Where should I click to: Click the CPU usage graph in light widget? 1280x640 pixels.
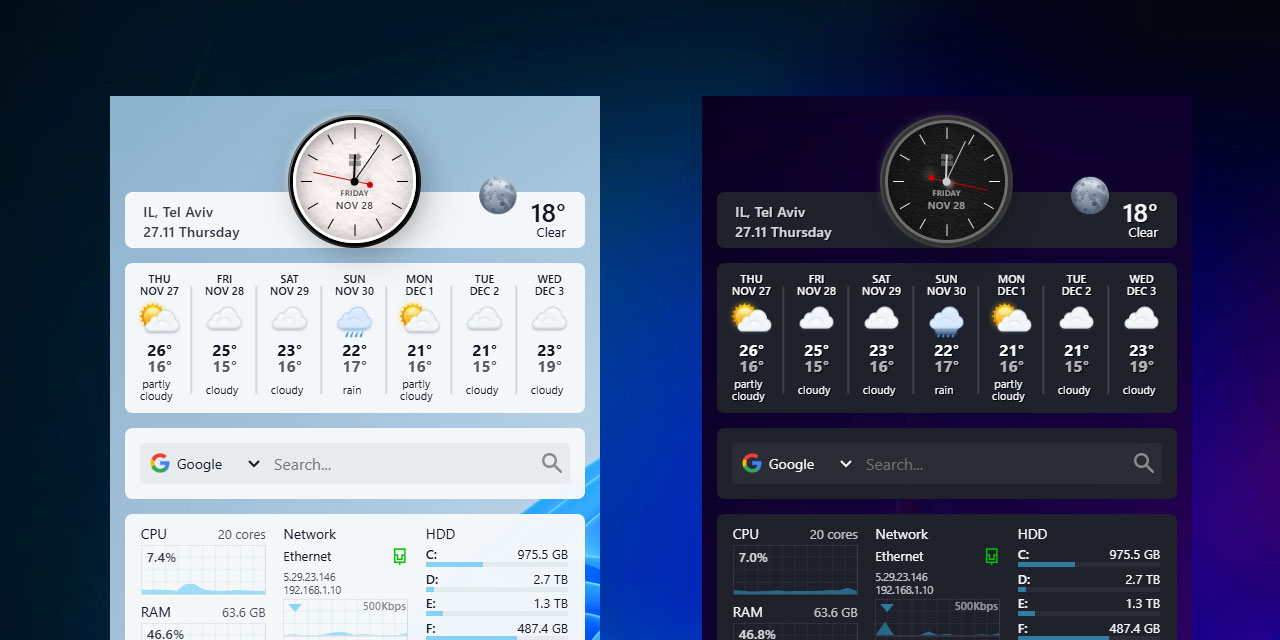(x=204, y=570)
